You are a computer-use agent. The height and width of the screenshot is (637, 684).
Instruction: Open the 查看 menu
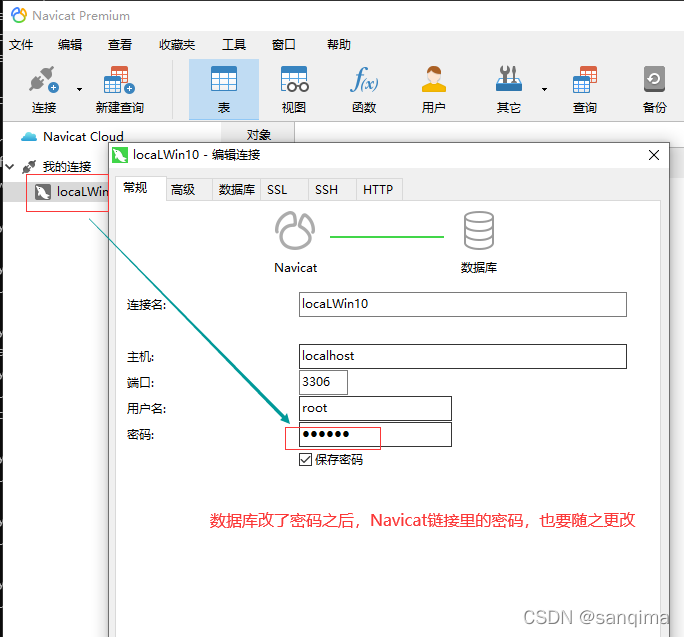pyautogui.click(x=120, y=45)
